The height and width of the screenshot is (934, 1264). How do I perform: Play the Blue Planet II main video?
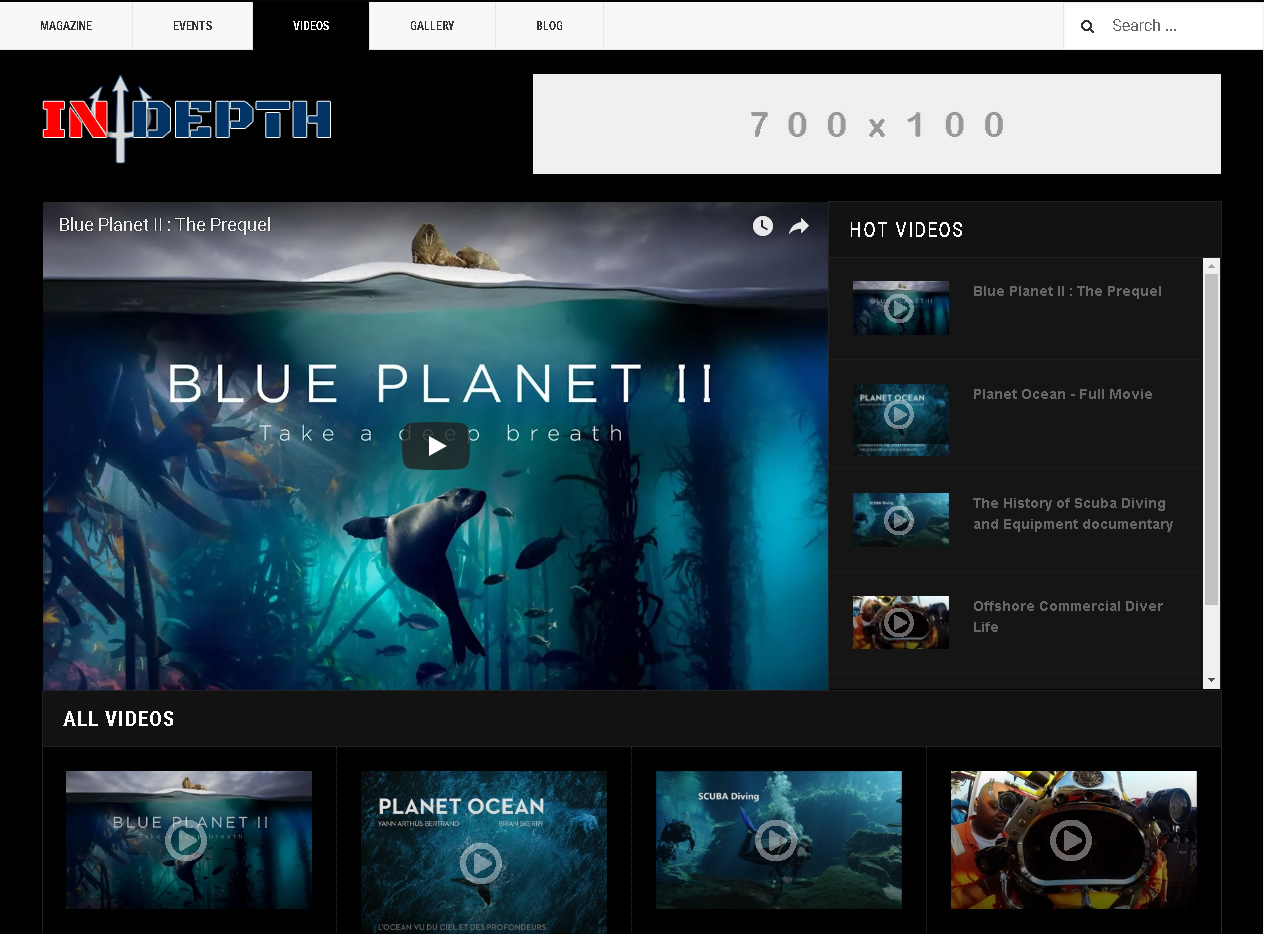pyautogui.click(x=436, y=446)
